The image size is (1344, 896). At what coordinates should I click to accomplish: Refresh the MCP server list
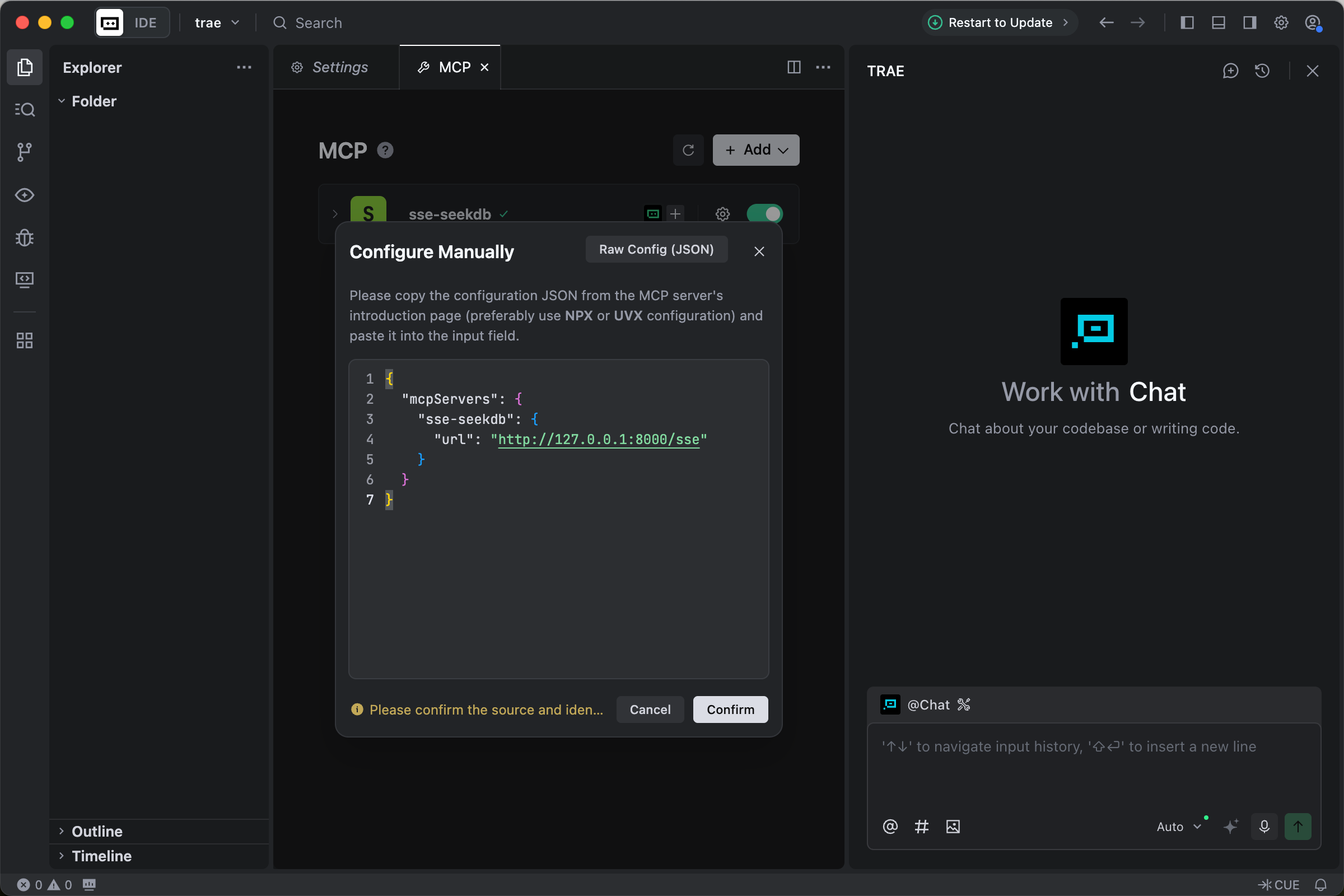688,150
